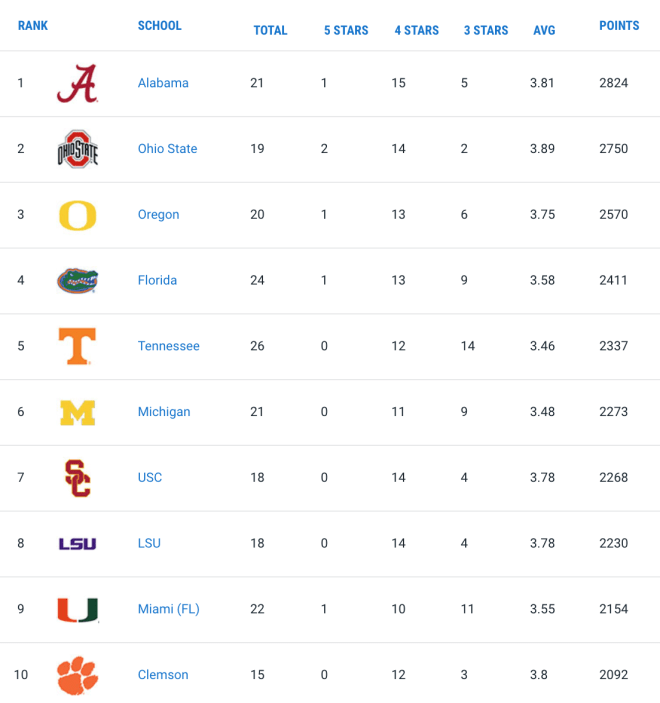Select the USC interlocking SC logo

point(78,478)
